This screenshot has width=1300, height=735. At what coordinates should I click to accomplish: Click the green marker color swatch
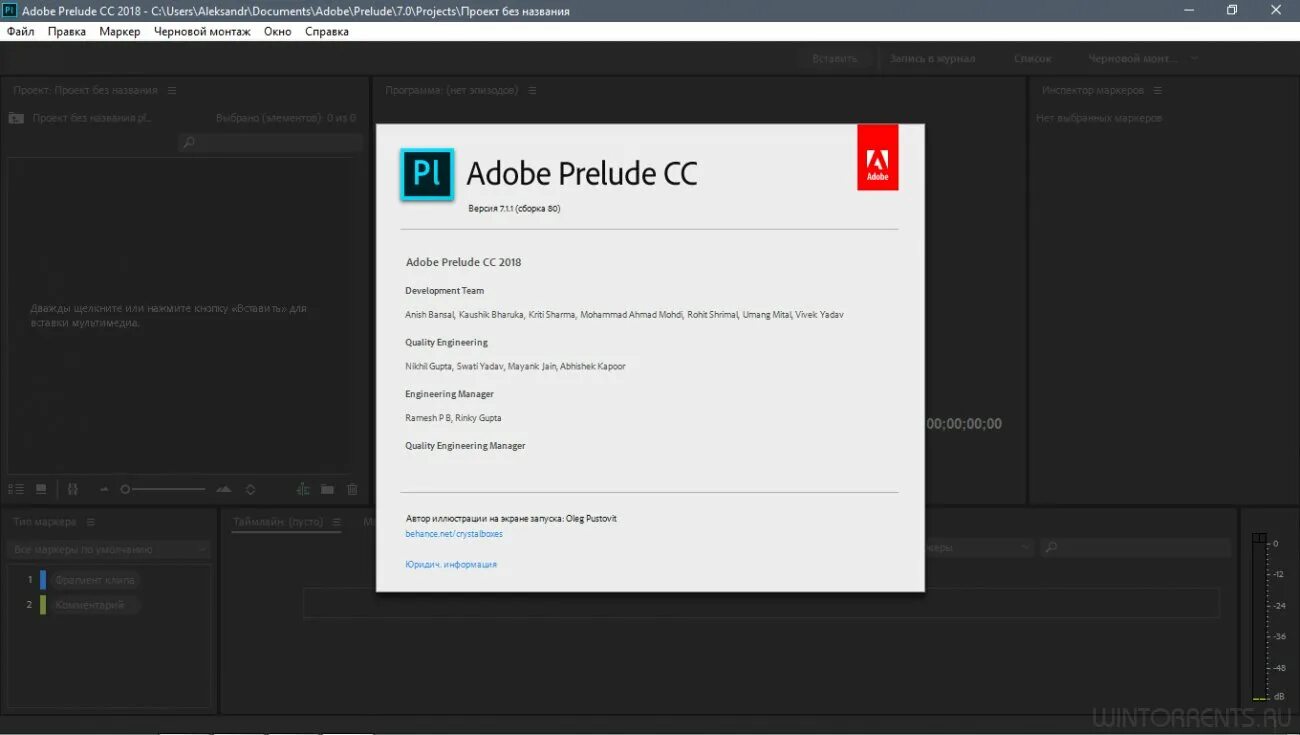[43, 605]
